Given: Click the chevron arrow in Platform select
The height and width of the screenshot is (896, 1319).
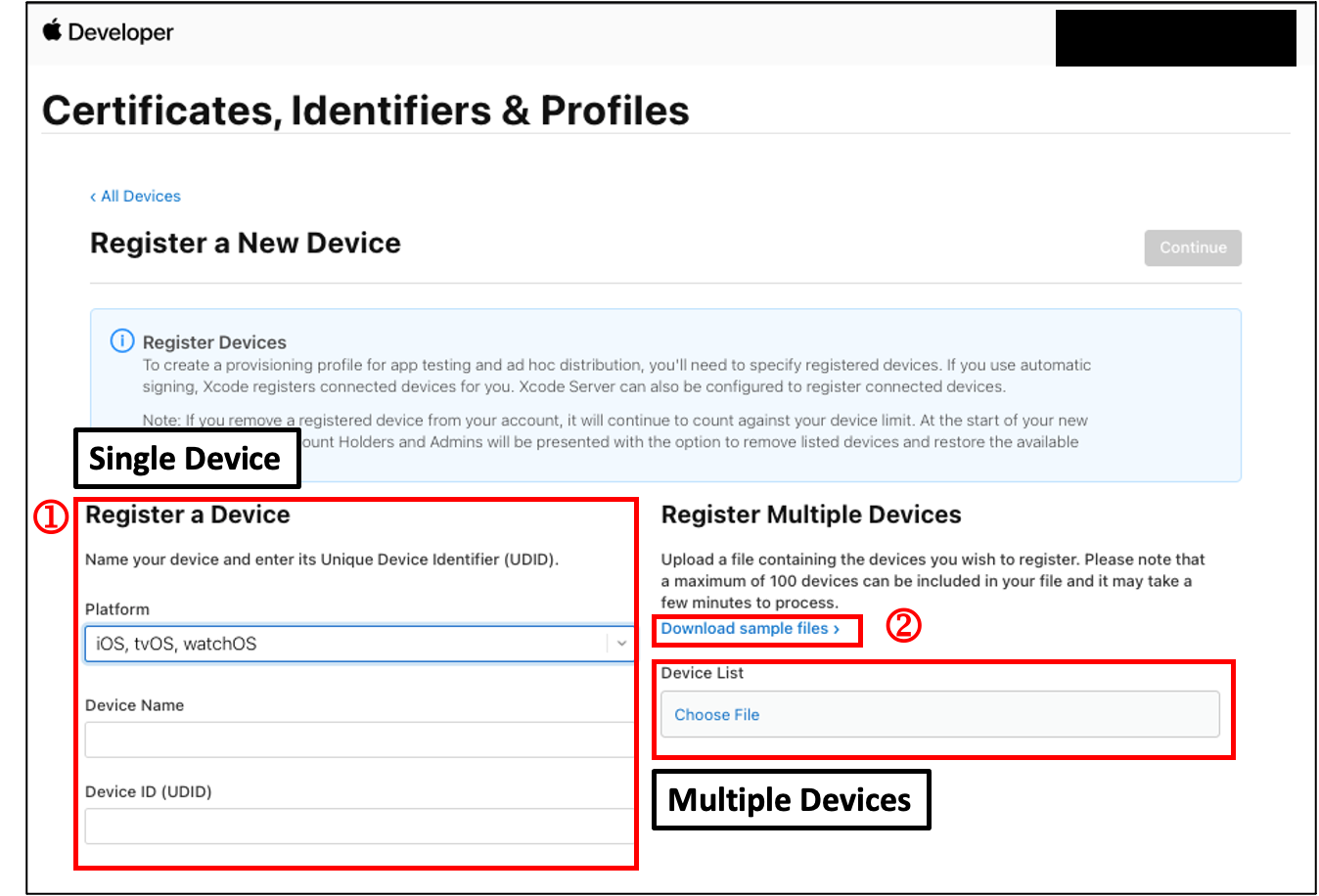Looking at the screenshot, I should point(621,644).
